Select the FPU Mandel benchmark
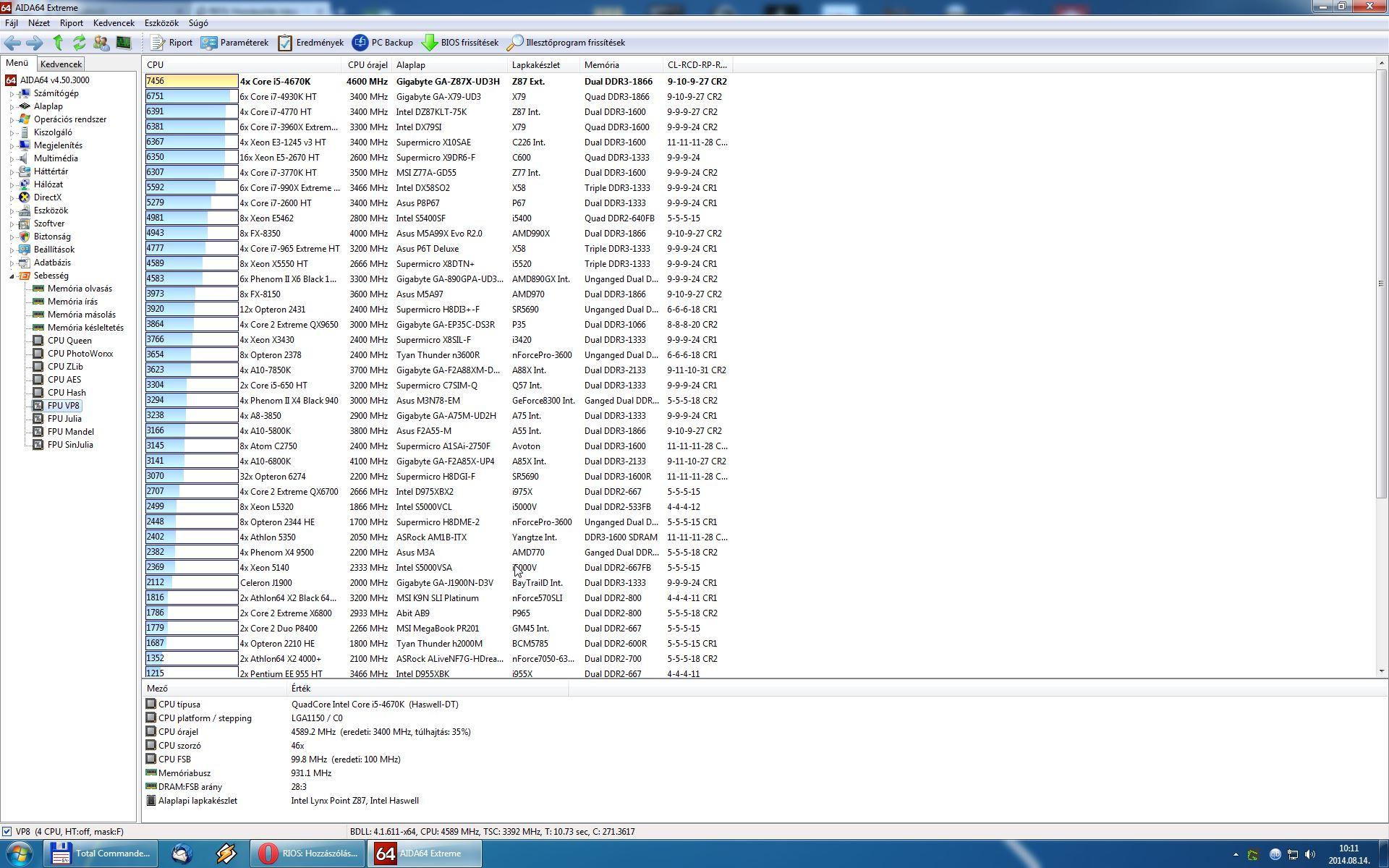 [71, 432]
